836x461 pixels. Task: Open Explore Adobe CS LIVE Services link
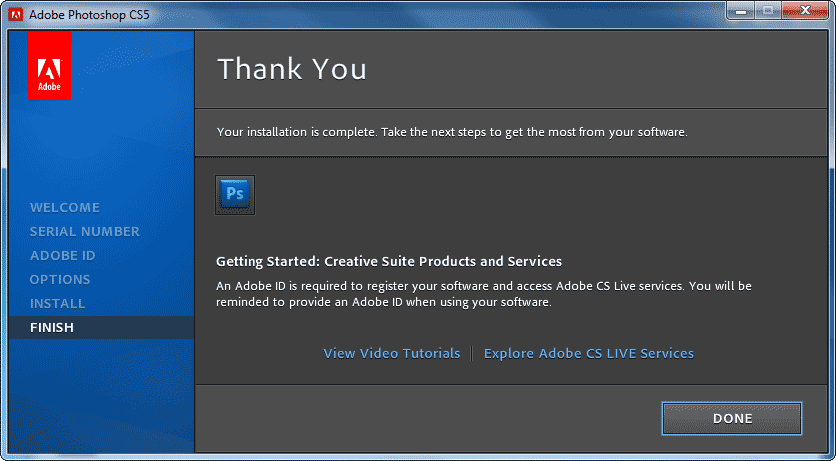click(x=589, y=353)
